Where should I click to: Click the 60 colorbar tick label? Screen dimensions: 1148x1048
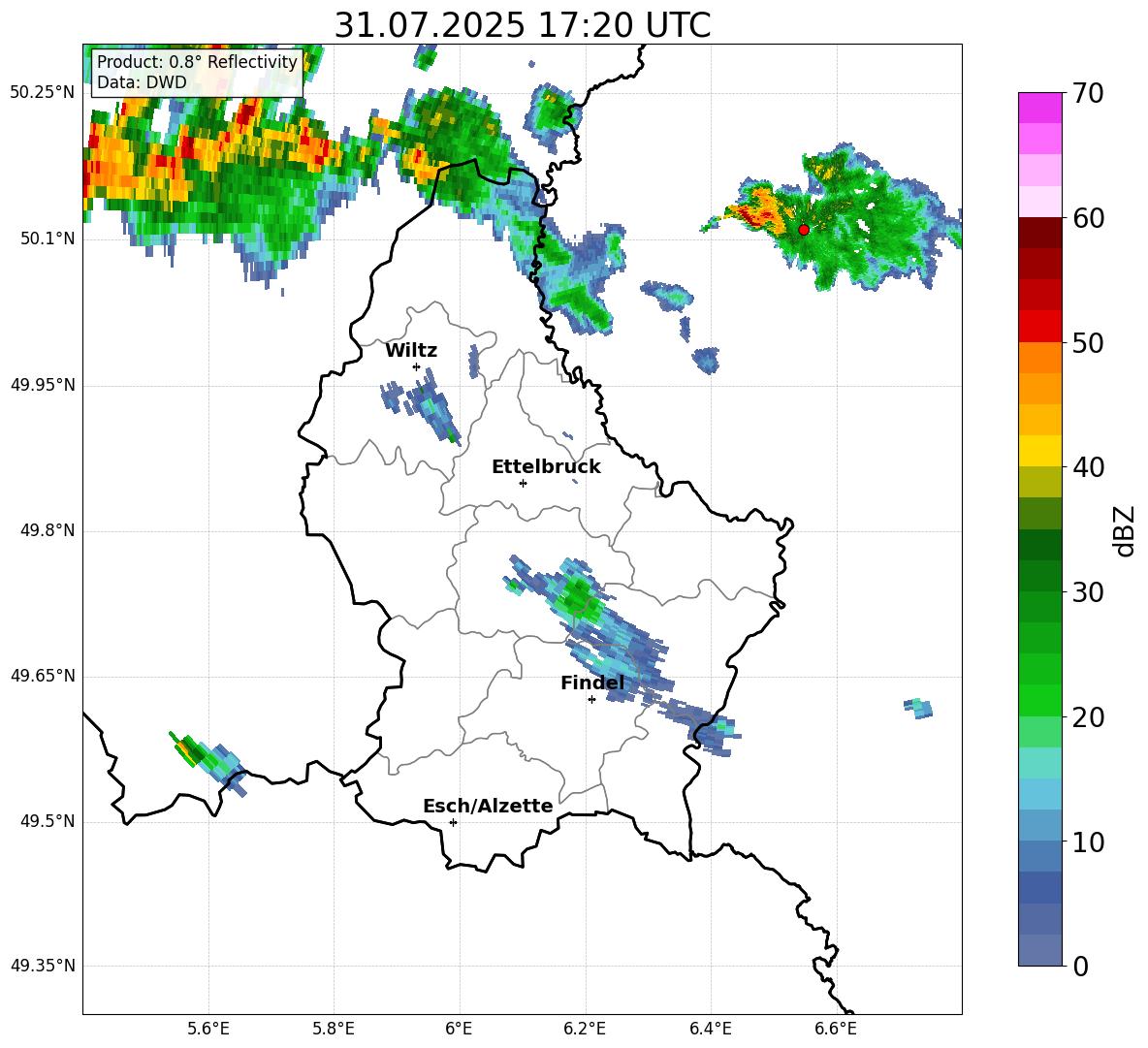[1088, 218]
